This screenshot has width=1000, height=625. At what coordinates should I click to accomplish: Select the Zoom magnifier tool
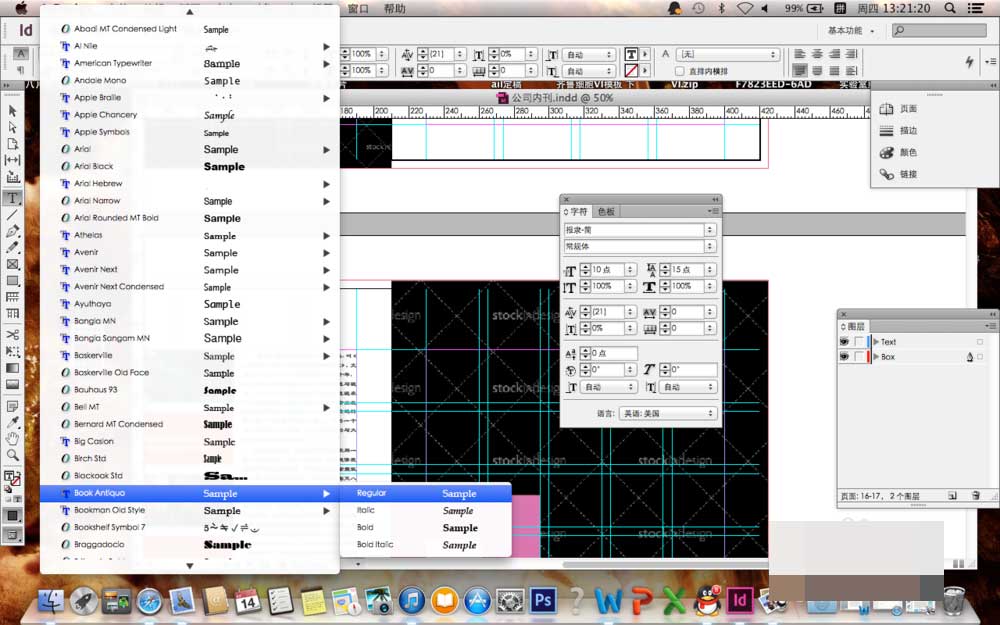(x=13, y=455)
